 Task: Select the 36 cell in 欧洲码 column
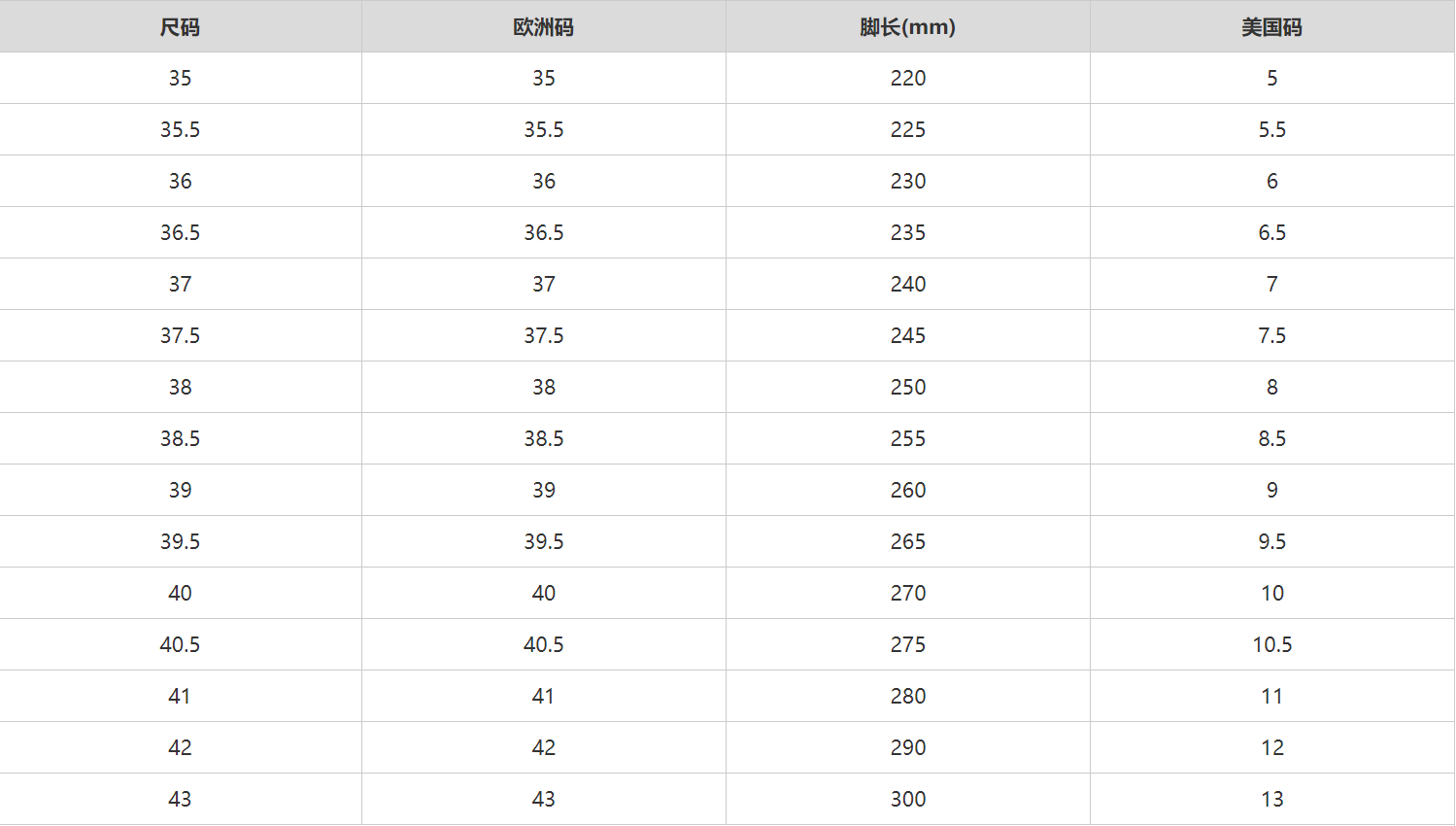click(543, 181)
